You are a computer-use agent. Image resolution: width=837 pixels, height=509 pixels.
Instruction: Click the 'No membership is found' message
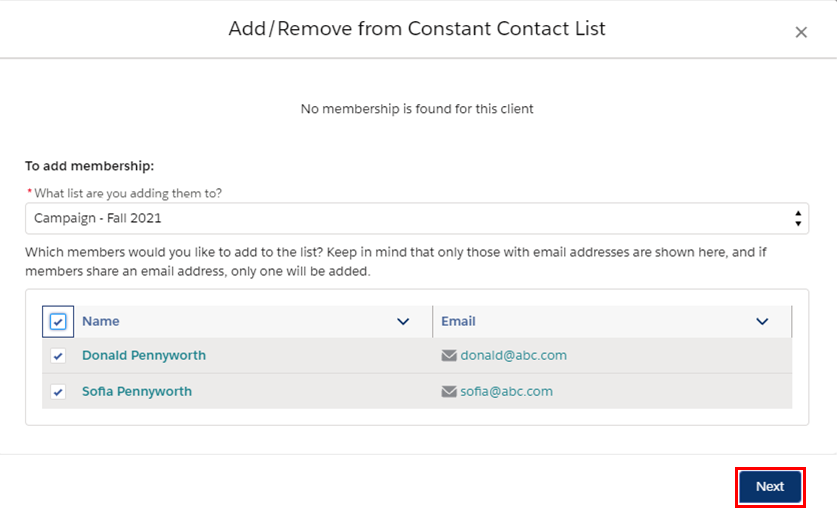pos(417,109)
